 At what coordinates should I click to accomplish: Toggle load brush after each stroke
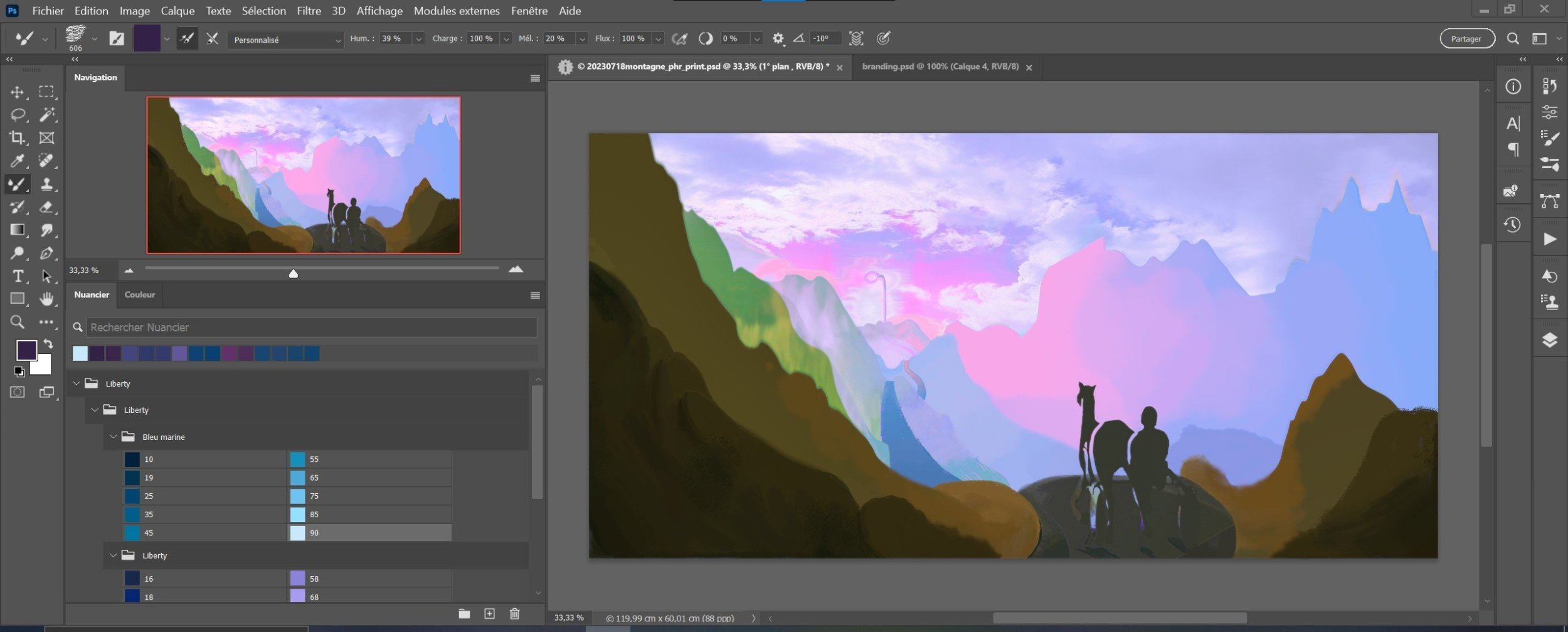[187, 39]
